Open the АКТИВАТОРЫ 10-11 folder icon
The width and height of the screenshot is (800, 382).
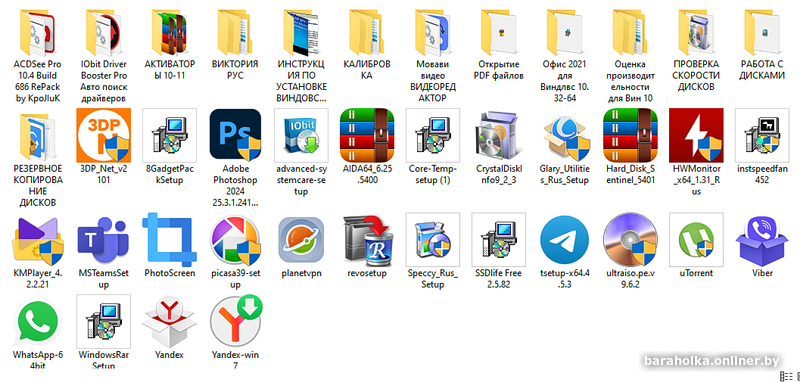pyautogui.click(x=169, y=32)
